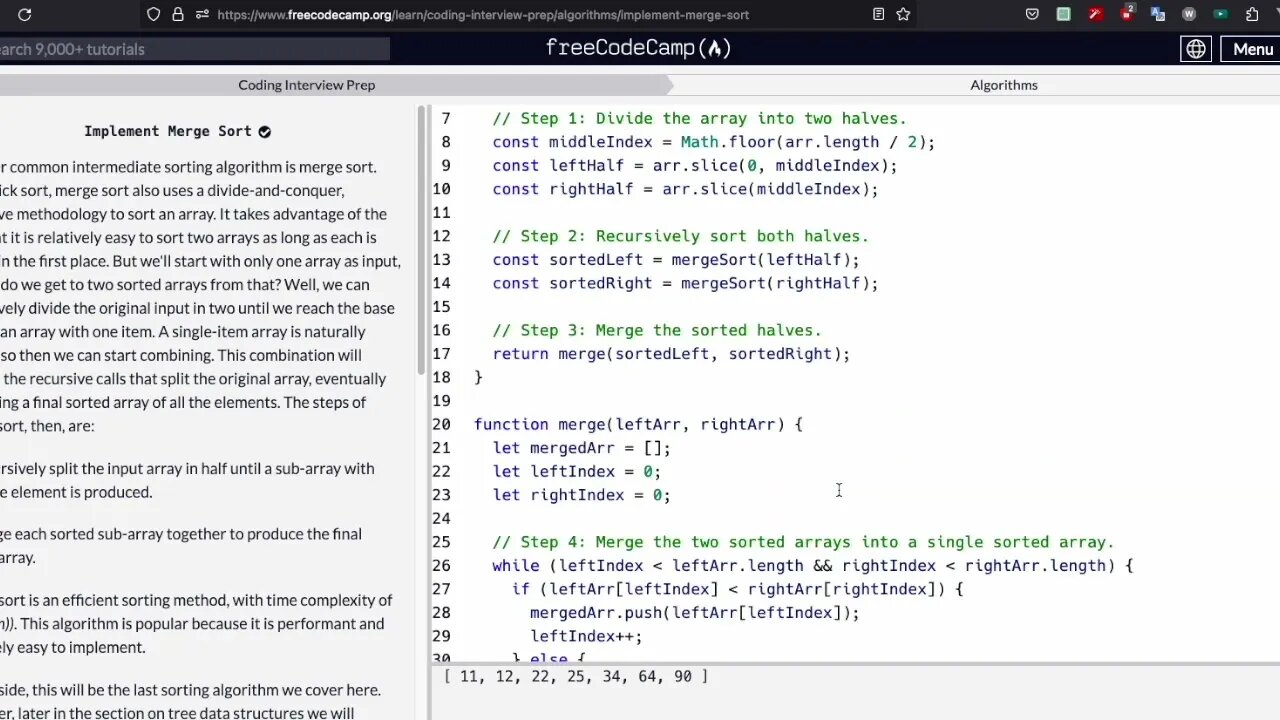Click the divider handle between instructions and editor

(x=430, y=410)
